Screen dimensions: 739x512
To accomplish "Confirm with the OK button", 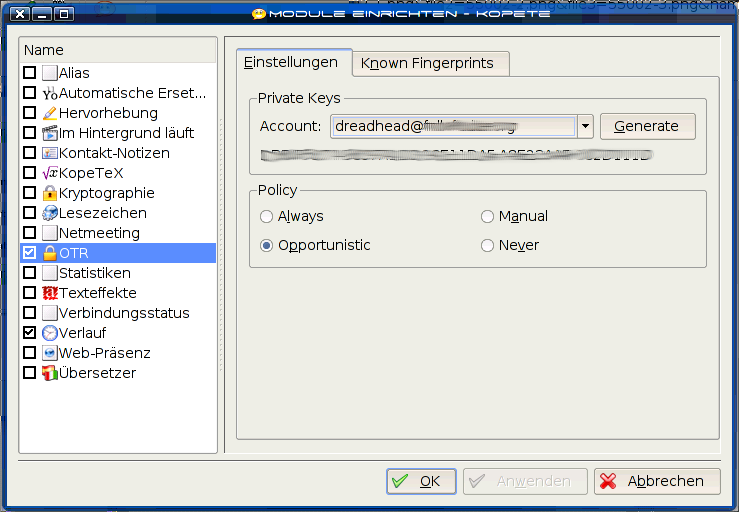I will [421, 481].
